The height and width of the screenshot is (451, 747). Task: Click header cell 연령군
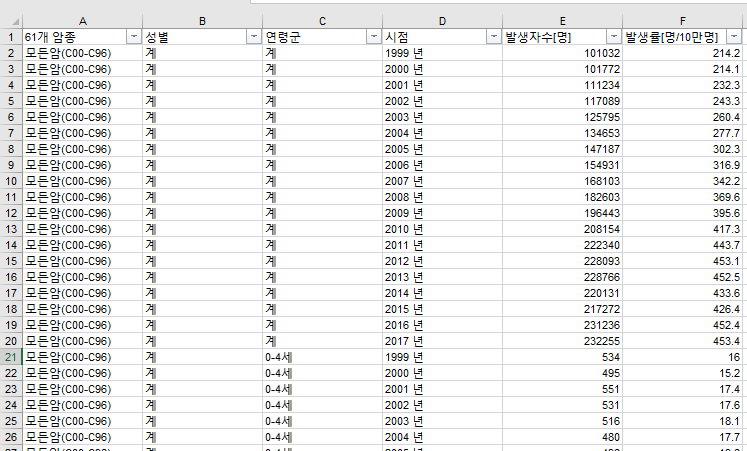tap(323, 37)
